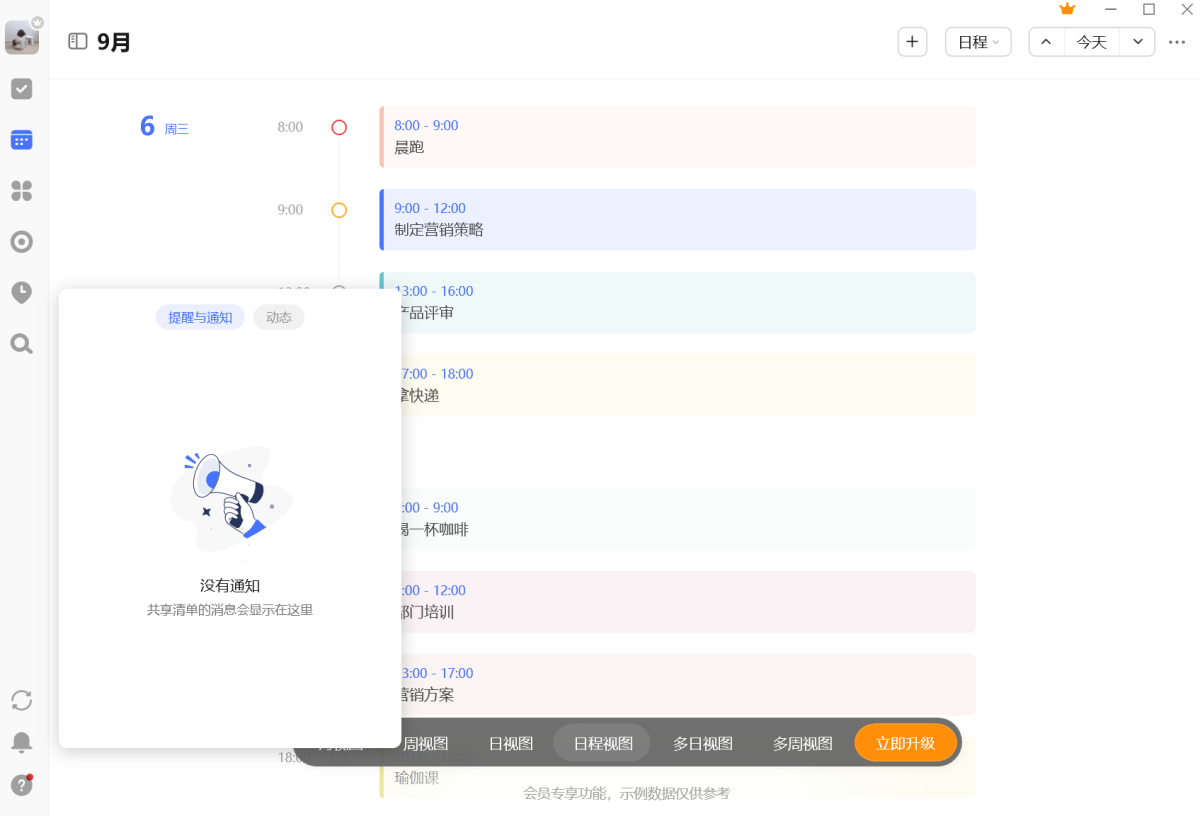
Task: Mark the 9:00 制定营销策略 circle complete
Action: point(339,210)
